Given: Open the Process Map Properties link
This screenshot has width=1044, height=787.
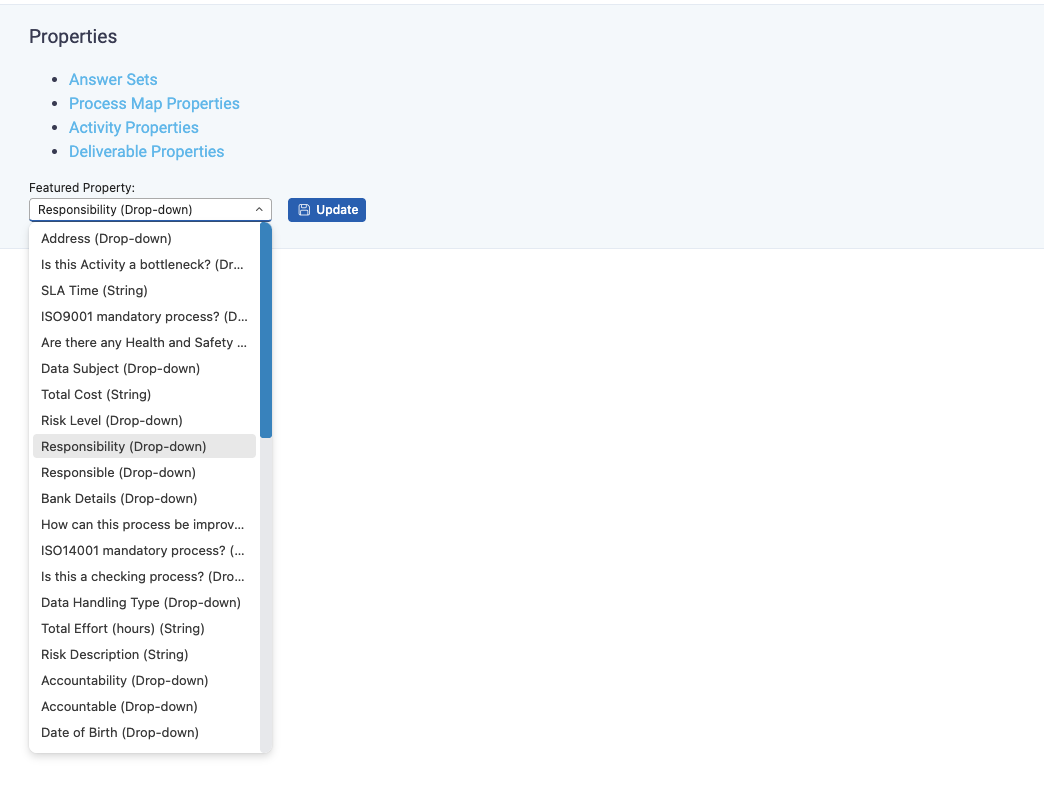Looking at the screenshot, I should 154,103.
